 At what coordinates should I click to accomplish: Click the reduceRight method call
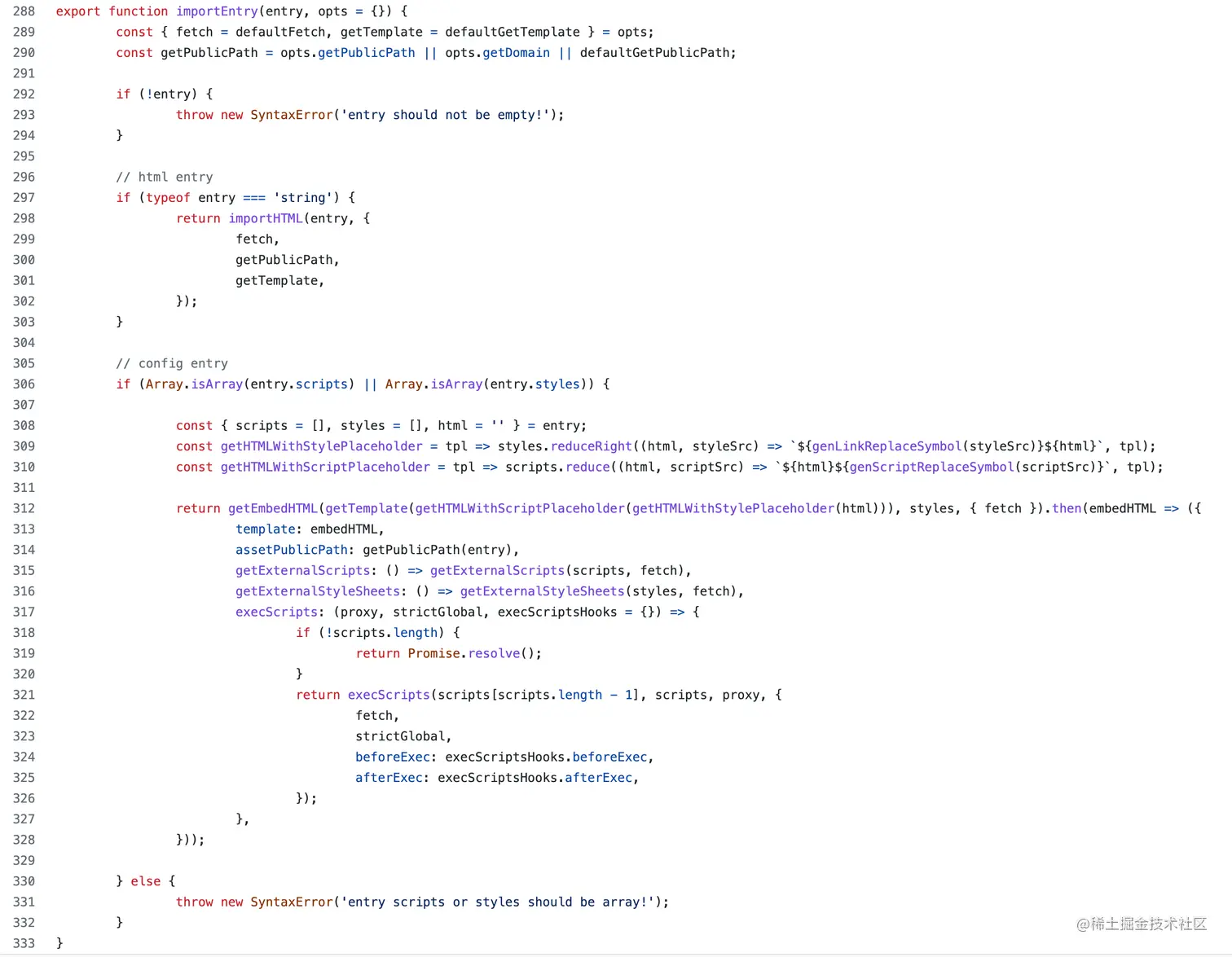(592, 446)
